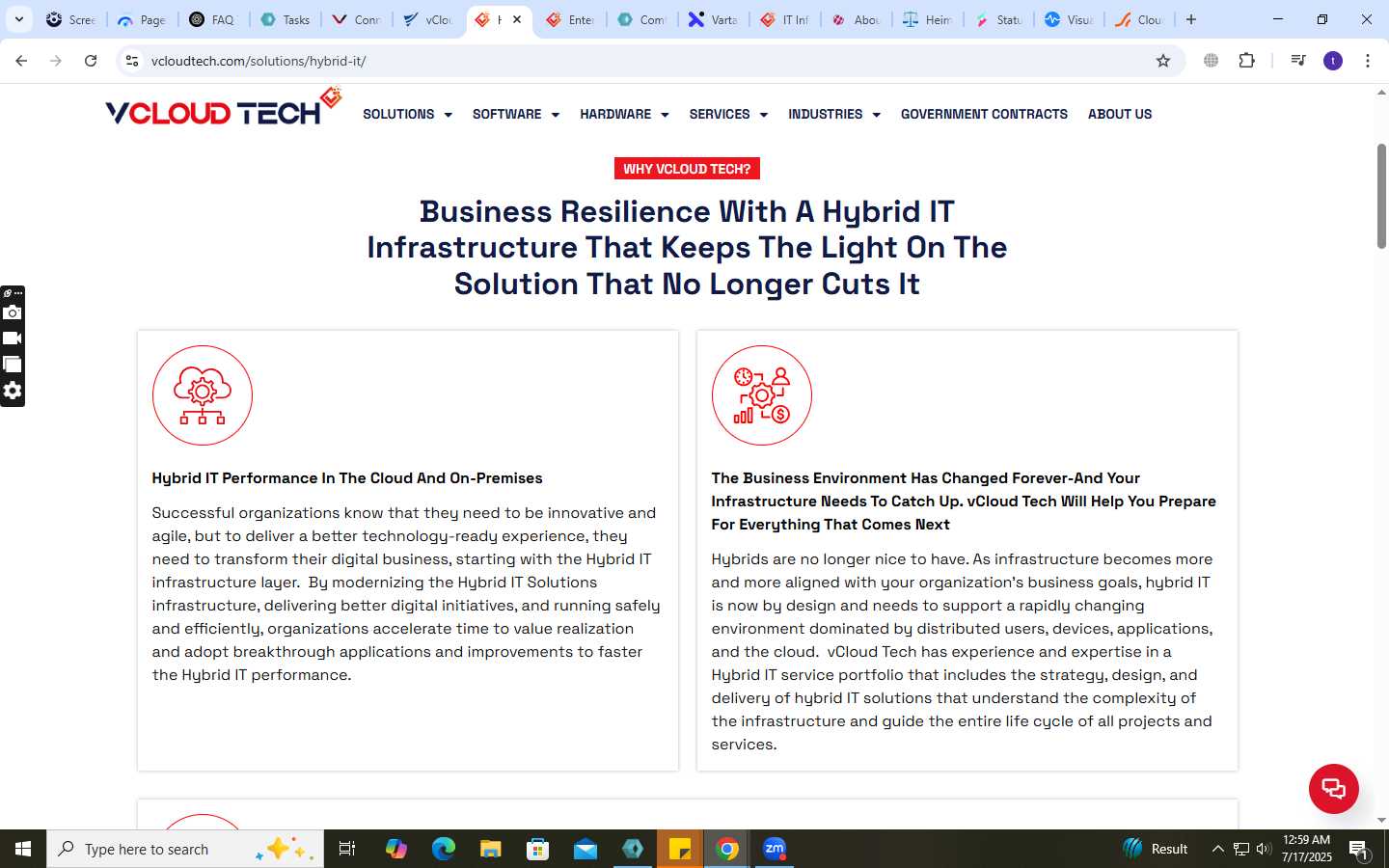Go to GOVERNMENT CONTRACTS page
1389x868 pixels.
(x=984, y=114)
